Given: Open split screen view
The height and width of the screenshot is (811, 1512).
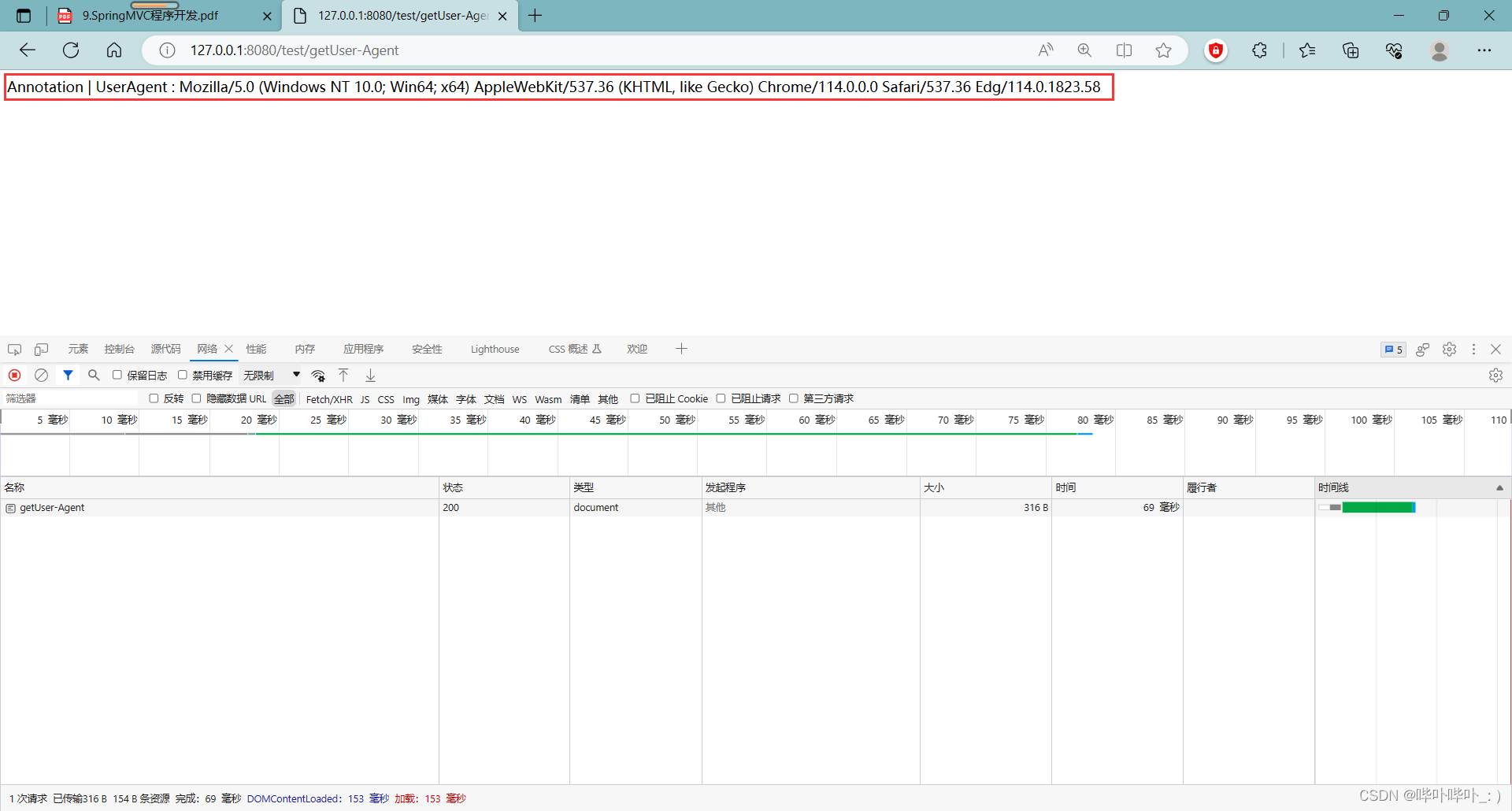Looking at the screenshot, I should tap(1124, 50).
